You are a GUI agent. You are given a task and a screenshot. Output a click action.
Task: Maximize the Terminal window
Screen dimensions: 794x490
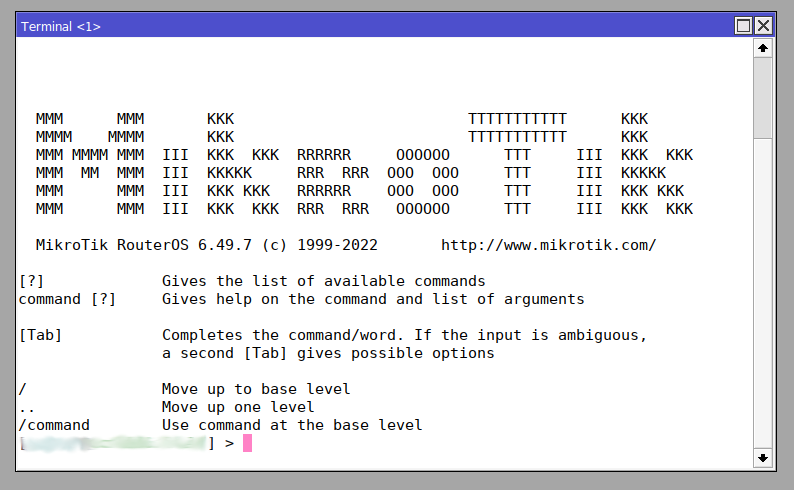[744, 26]
